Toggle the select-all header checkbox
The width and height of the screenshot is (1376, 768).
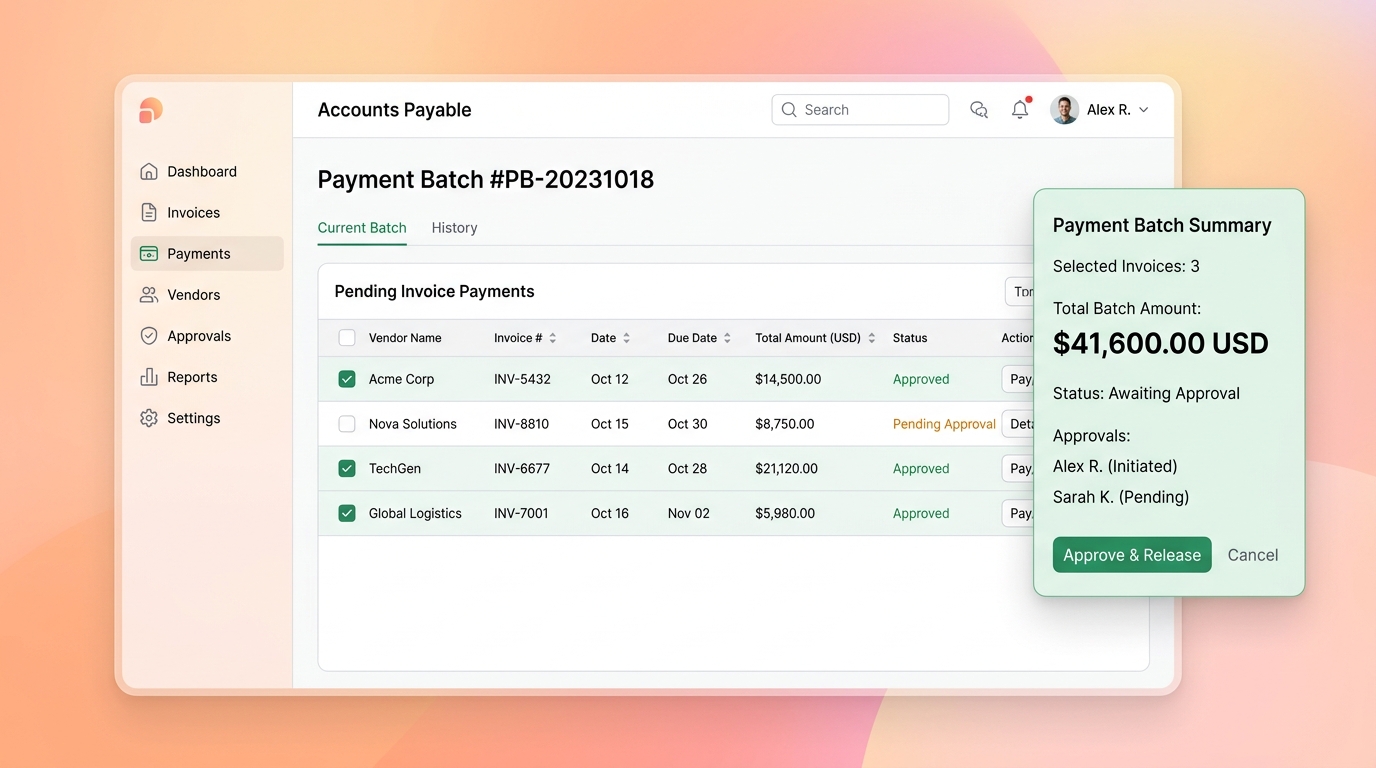tap(347, 338)
